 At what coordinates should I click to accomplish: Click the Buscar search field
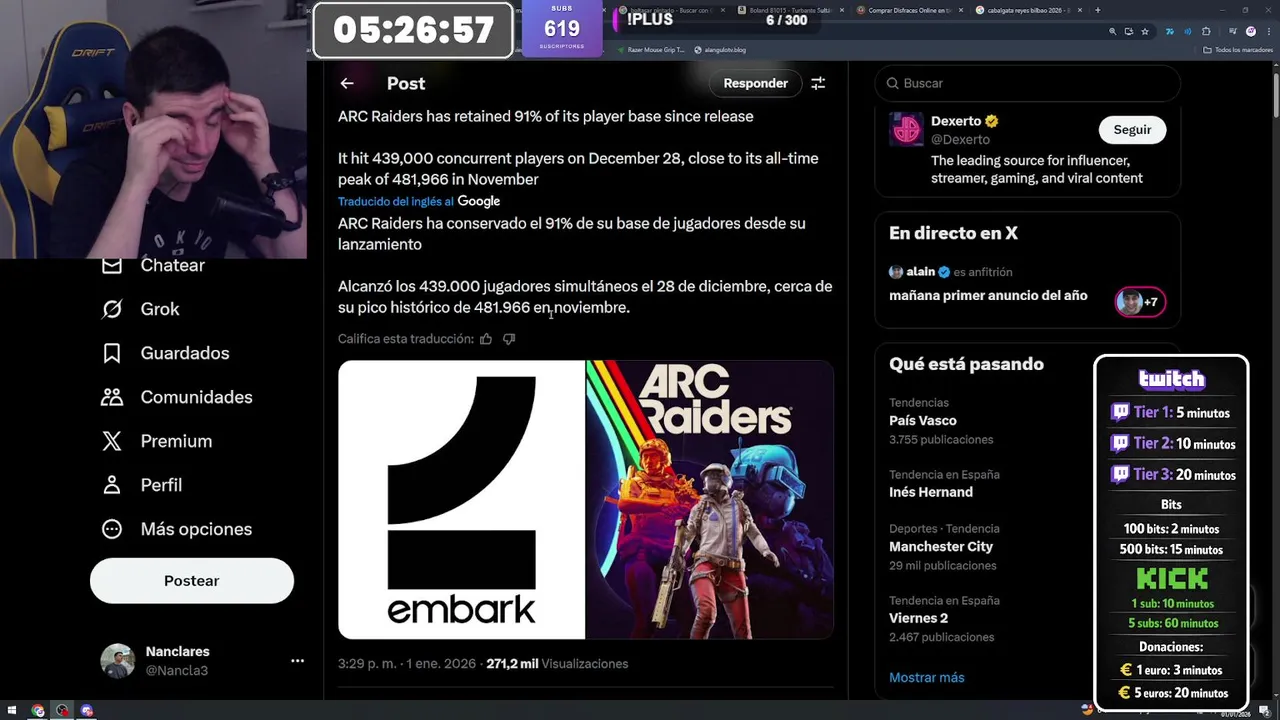tap(1027, 83)
